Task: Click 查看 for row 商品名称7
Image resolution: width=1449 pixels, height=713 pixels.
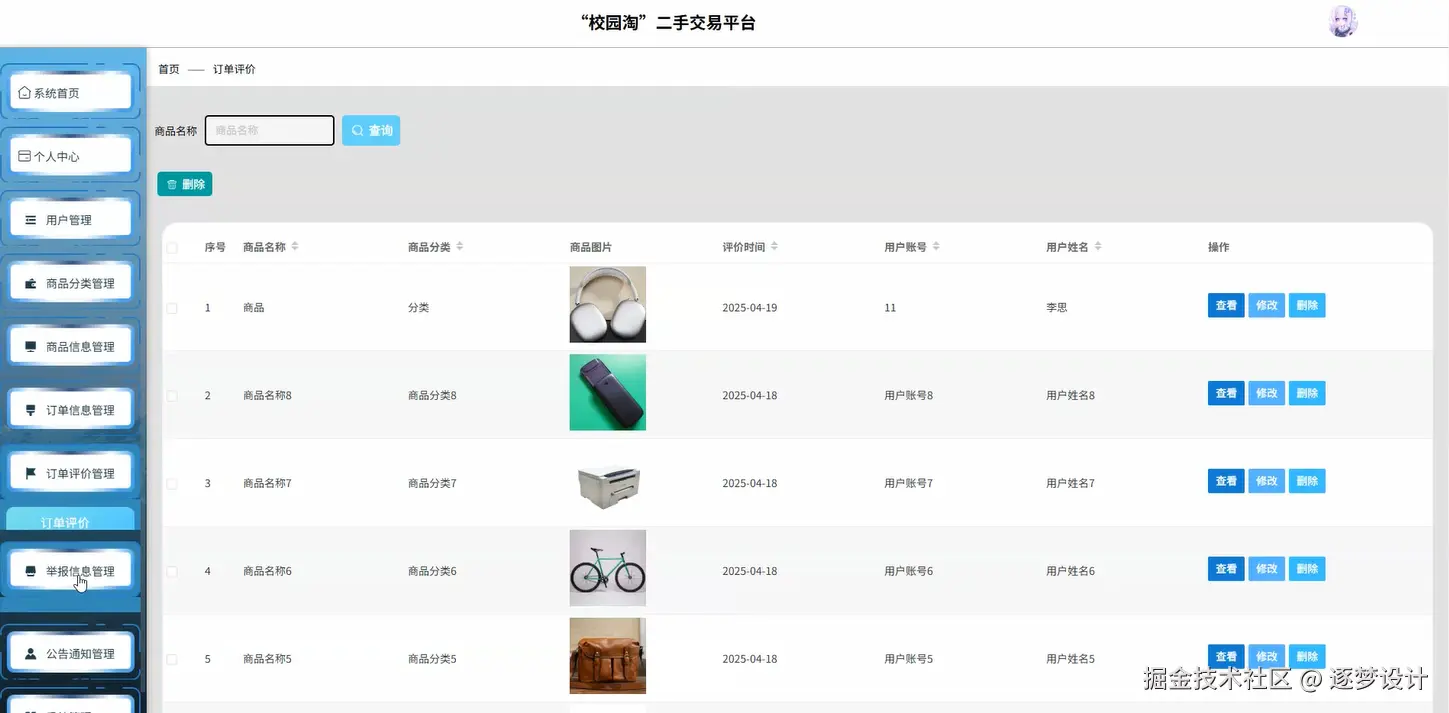Action: (1226, 481)
